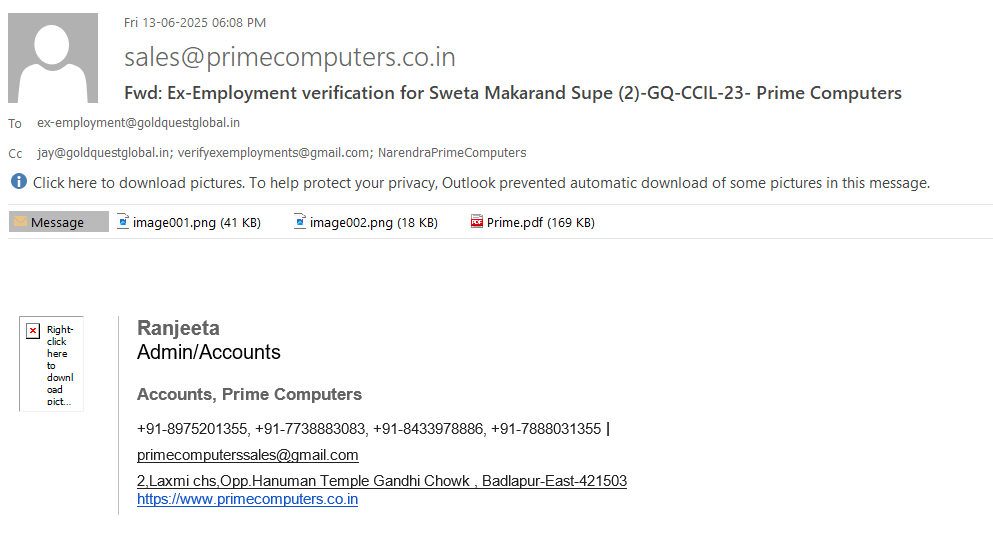This screenshot has height=542, width=993.
Task: Click phone number +91-8975201355 in signature
Action: (x=192, y=429)
